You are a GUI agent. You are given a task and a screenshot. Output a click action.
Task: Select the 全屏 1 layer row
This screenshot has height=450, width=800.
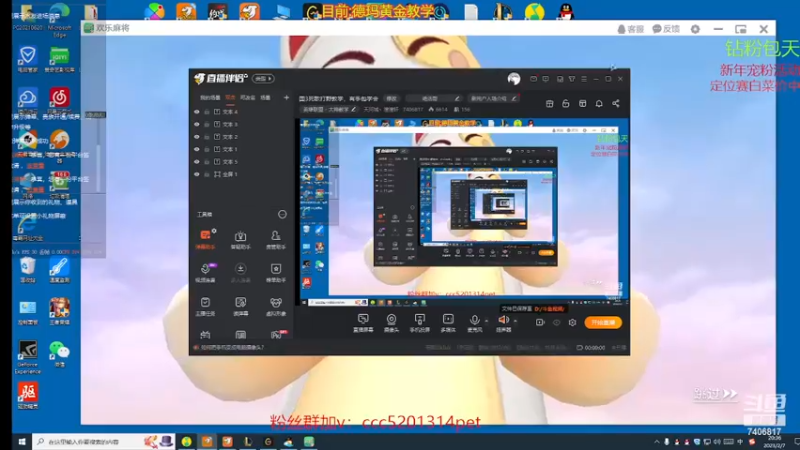(x=240, y=174)
